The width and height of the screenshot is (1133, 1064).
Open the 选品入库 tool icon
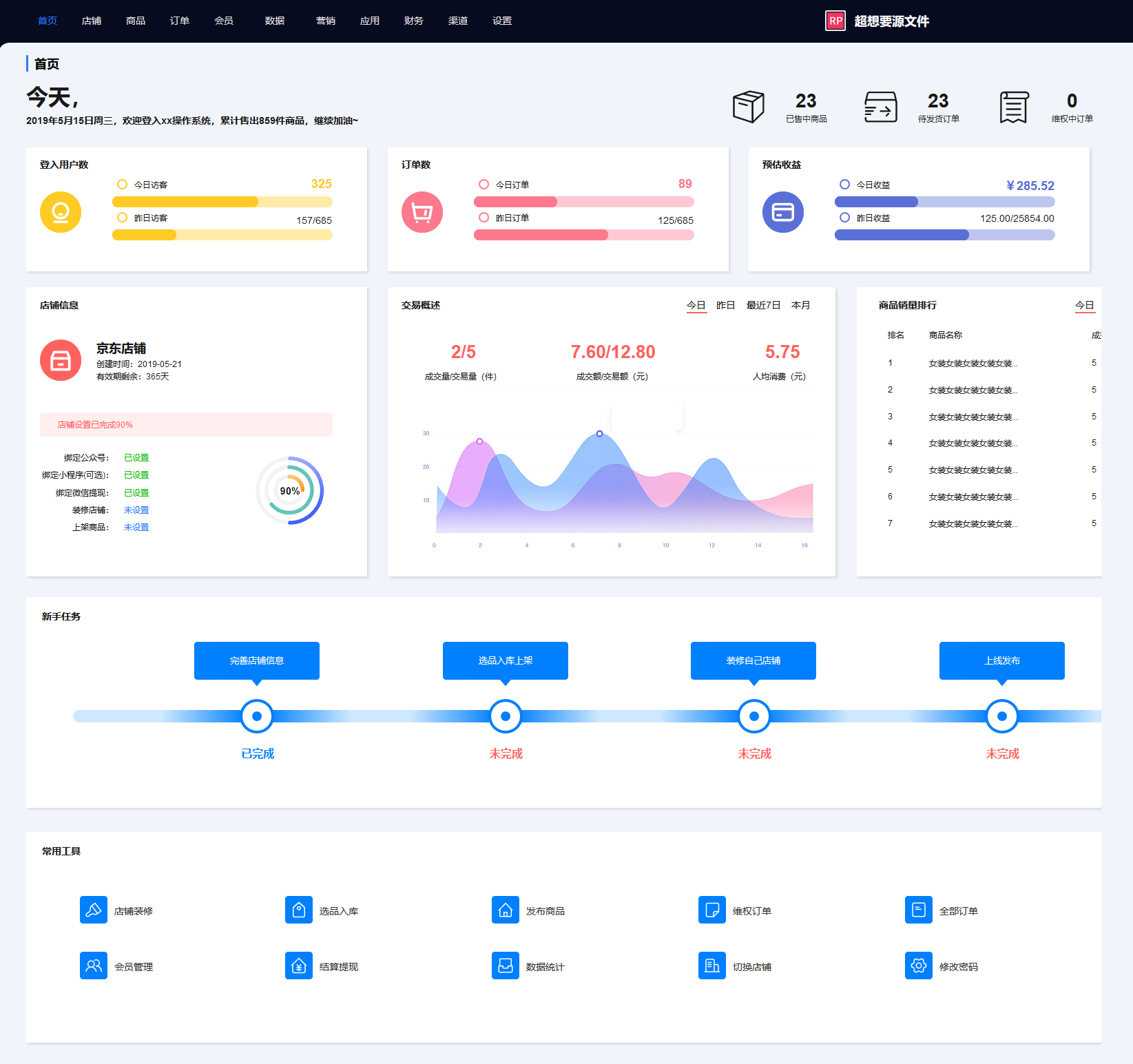point(299,910)
